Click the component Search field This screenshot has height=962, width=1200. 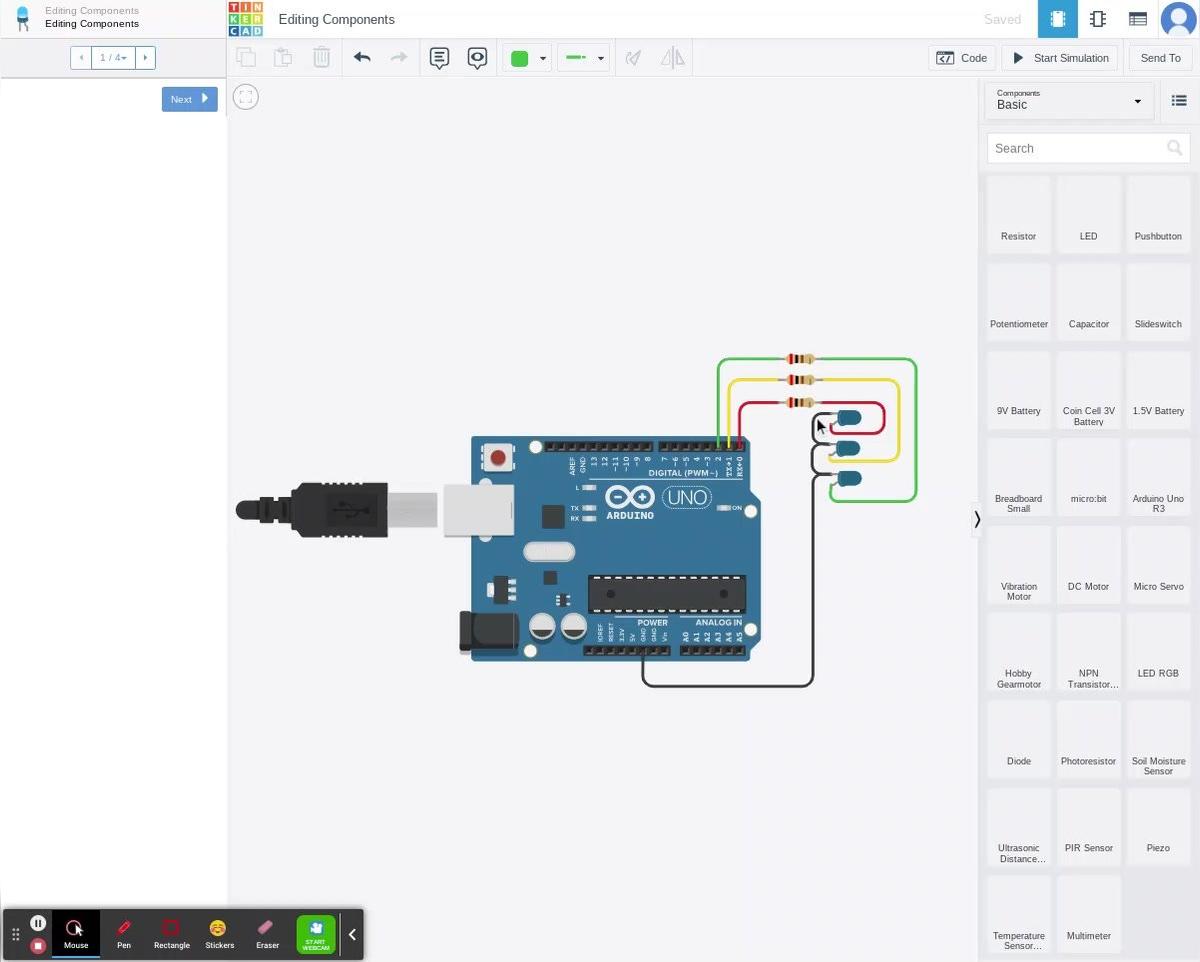pos(1089,148)
